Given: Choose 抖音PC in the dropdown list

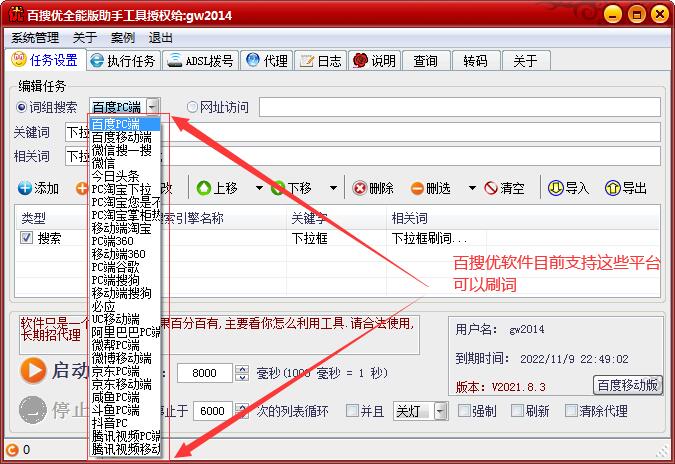Looking at the screenshot, I should pyautogui.click(x=124, y=423).
